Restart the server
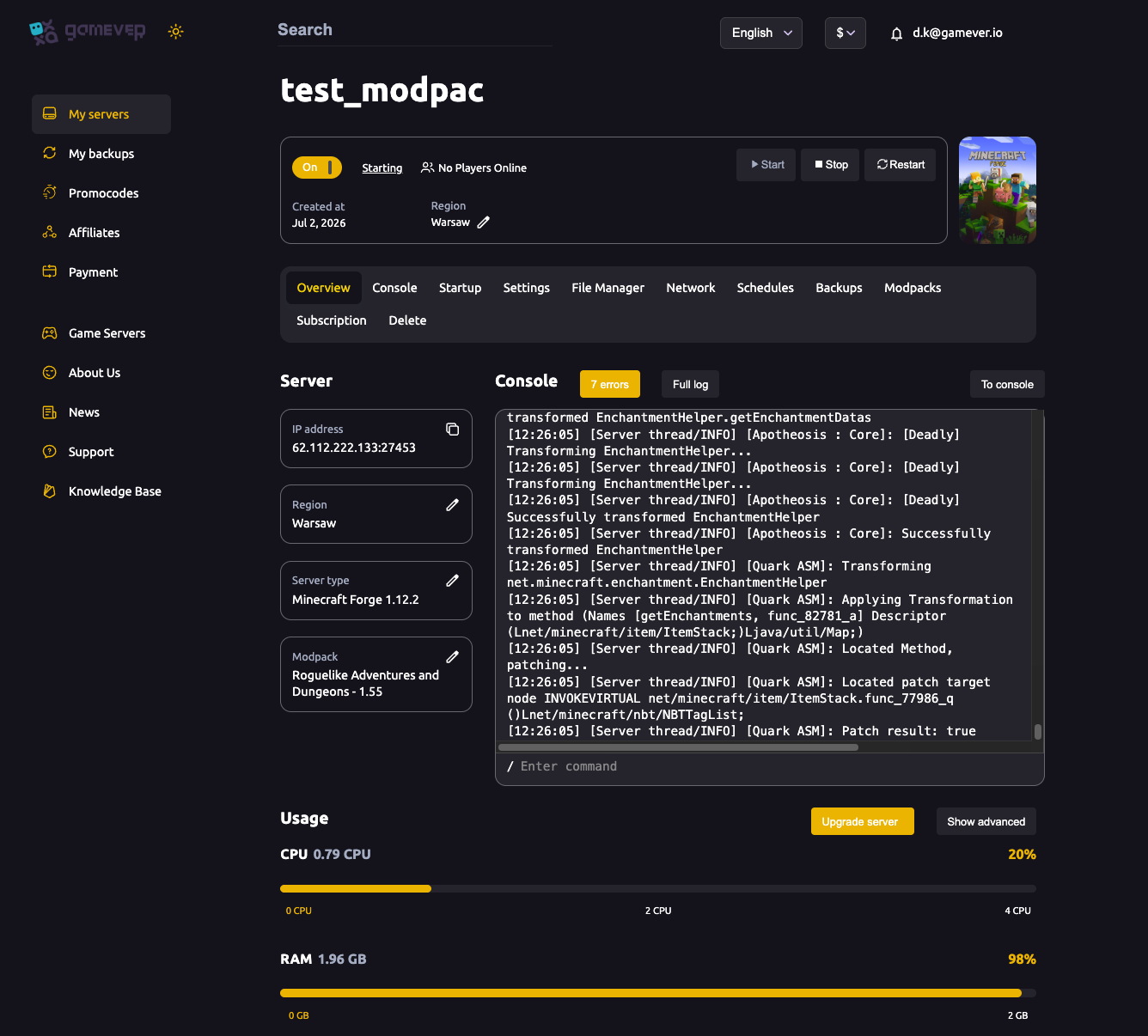Image resolution: width=1148 pixels, height=1036 pixels. tap(901, 165)
